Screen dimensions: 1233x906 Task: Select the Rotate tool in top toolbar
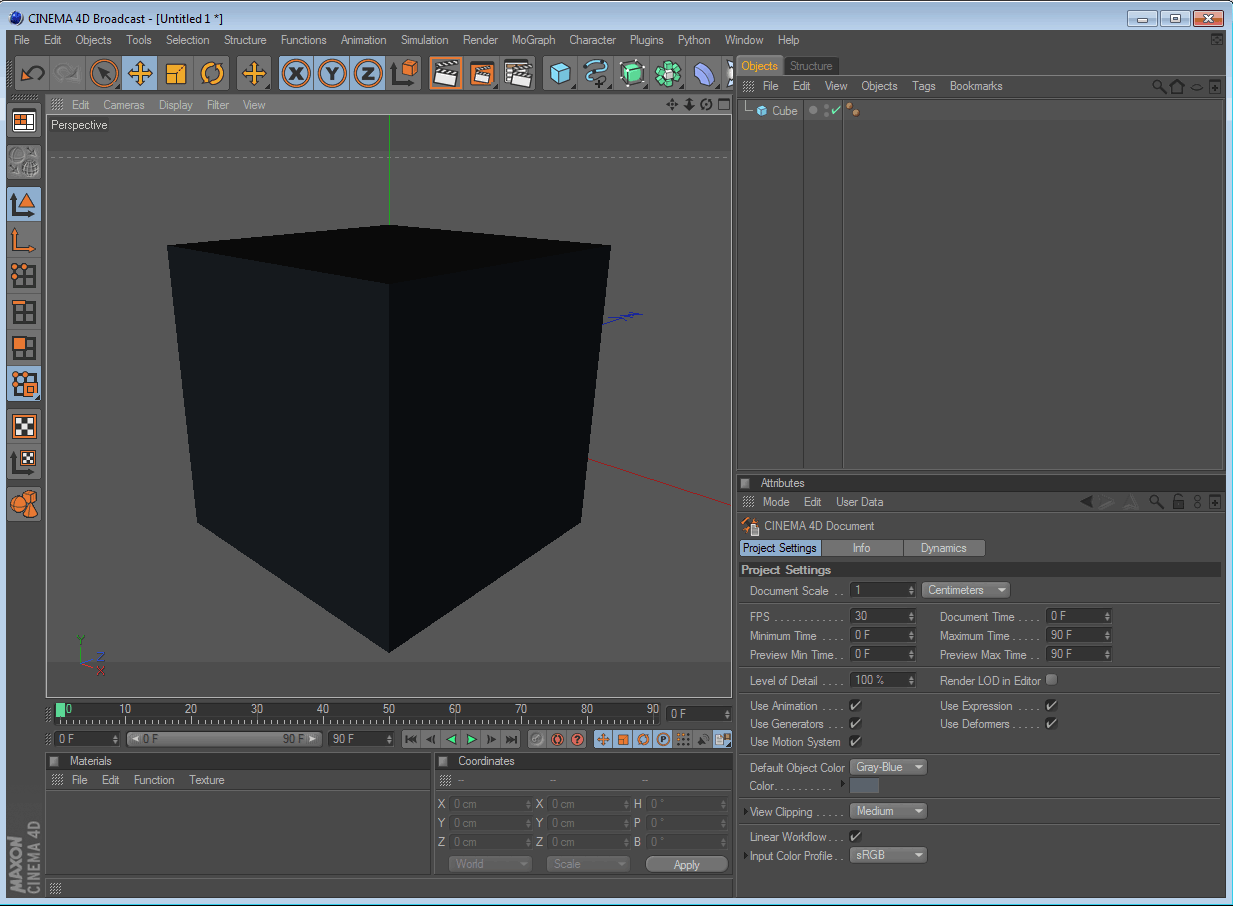pyautogui.click(x=212, y=73)
